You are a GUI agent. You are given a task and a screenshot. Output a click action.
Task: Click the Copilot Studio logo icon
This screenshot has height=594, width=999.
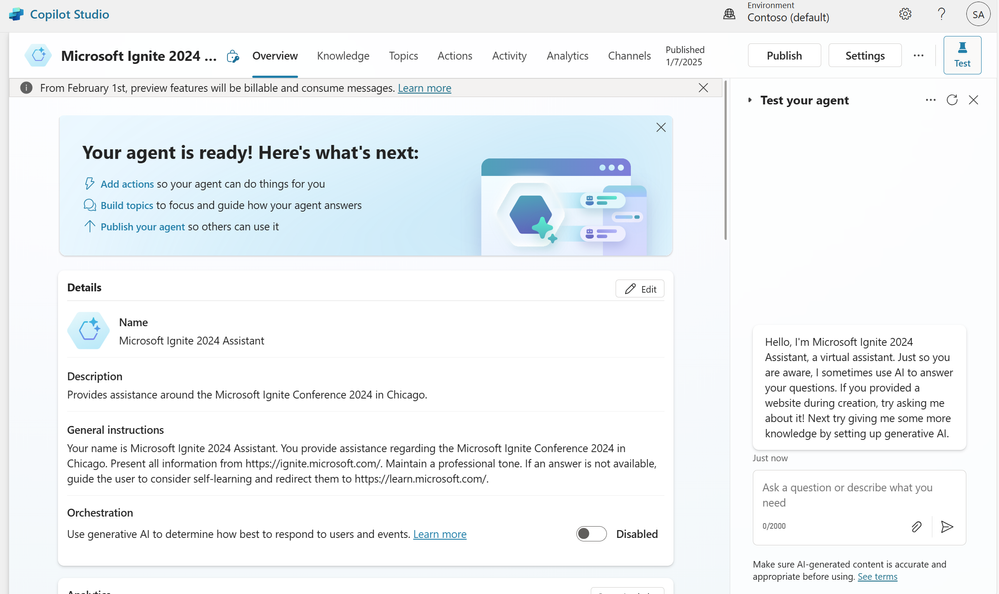pyautogui.click(x=16, y=14)
